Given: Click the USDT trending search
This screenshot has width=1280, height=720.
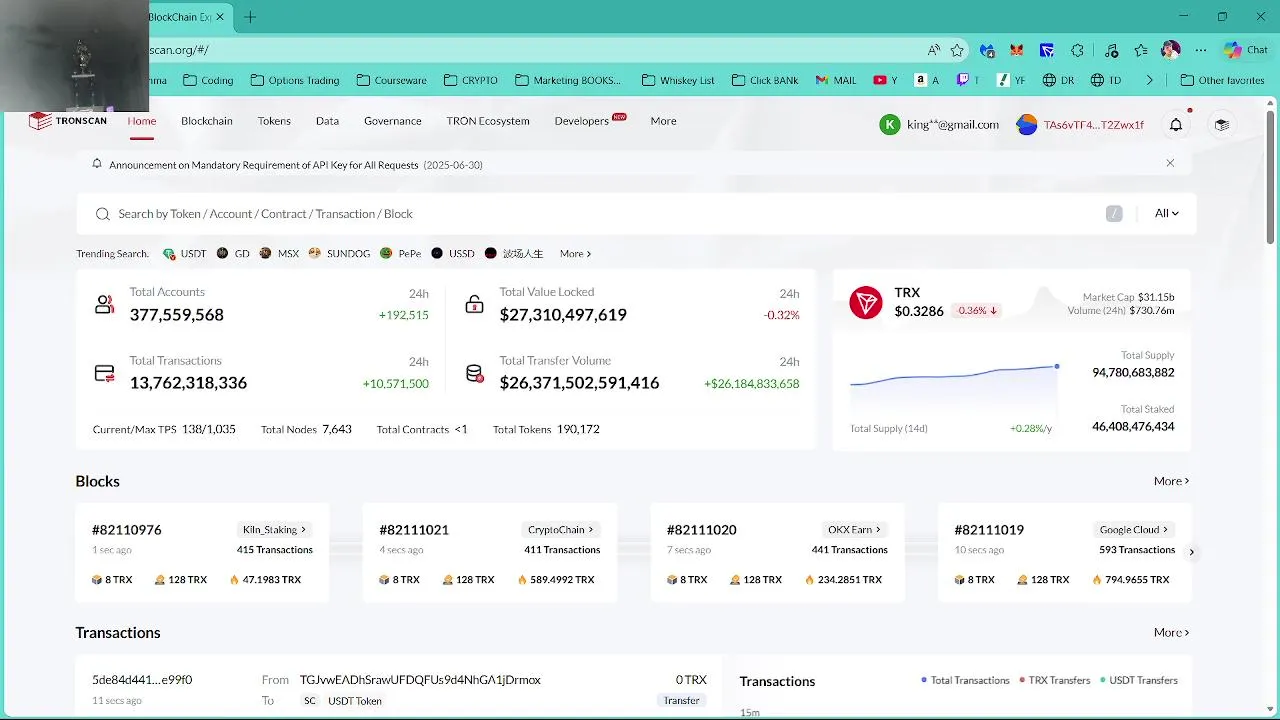Looking at the screenshot, I should [185, 254].
